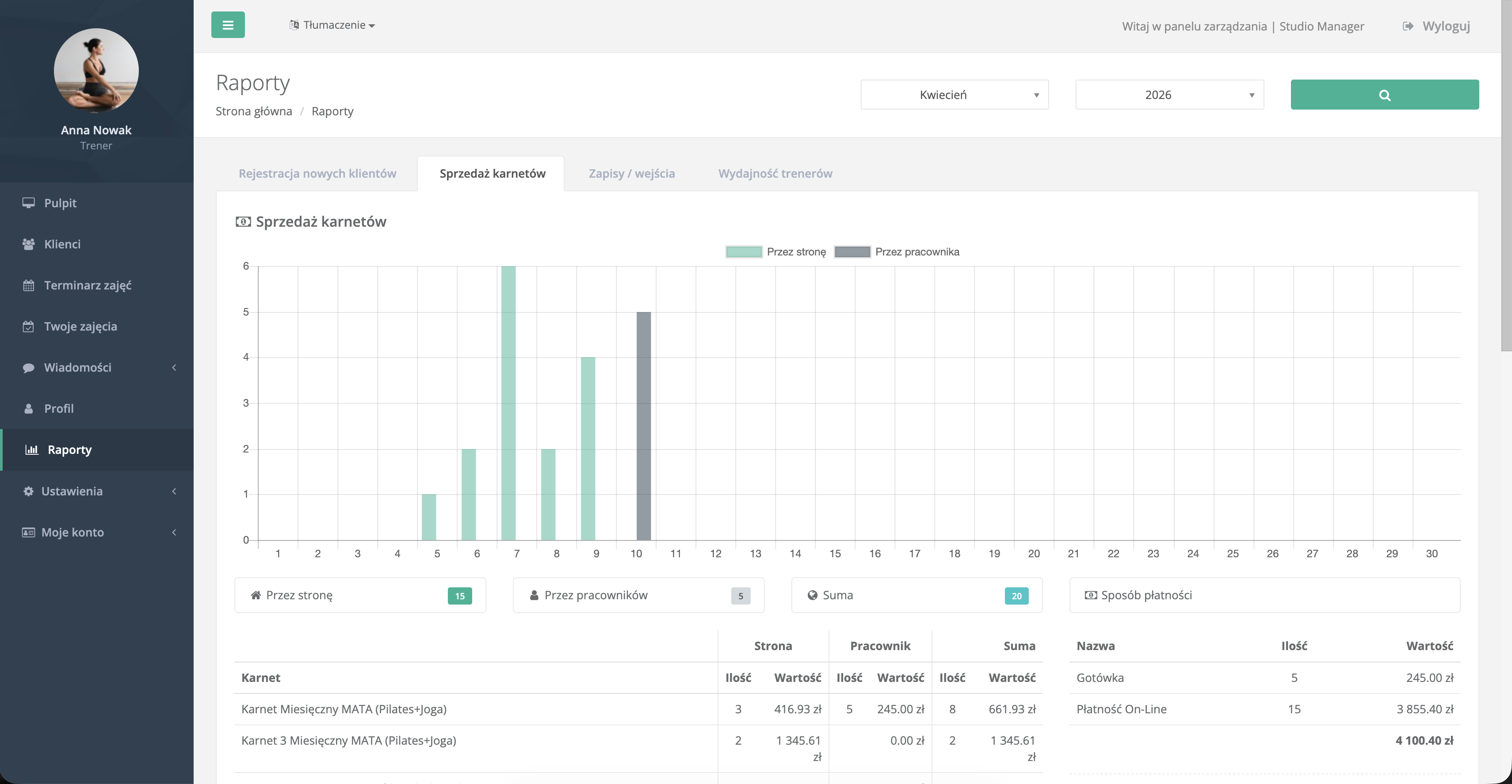Go to 'Strona główna' breadcrumb link
Image resolution: width=1512 pixels, height=784 pixels.
coord(254,111)
